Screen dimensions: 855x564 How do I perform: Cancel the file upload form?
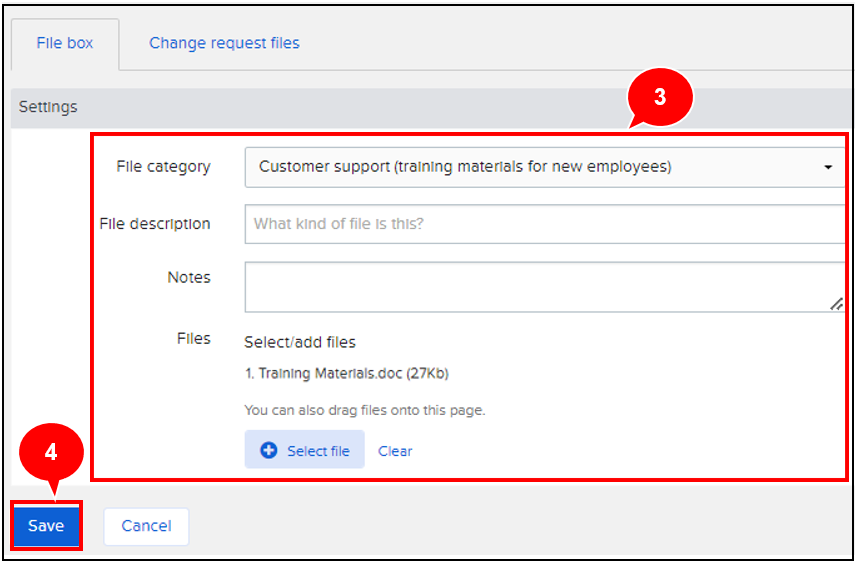pyautogui.click(x=146, y=526)
